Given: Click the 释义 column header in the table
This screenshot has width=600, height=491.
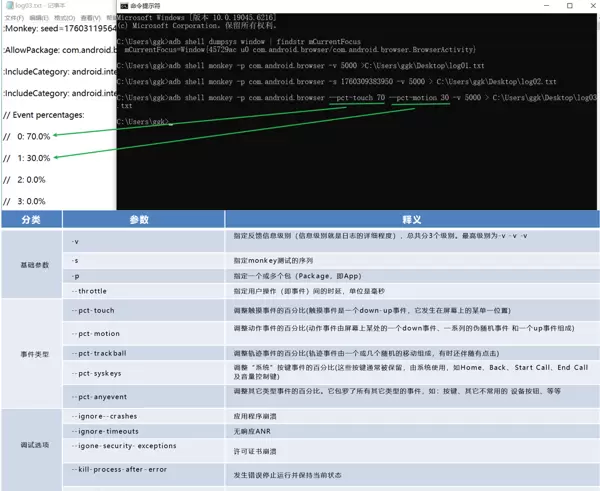Looking at the screenshot, I should (412, 219).
